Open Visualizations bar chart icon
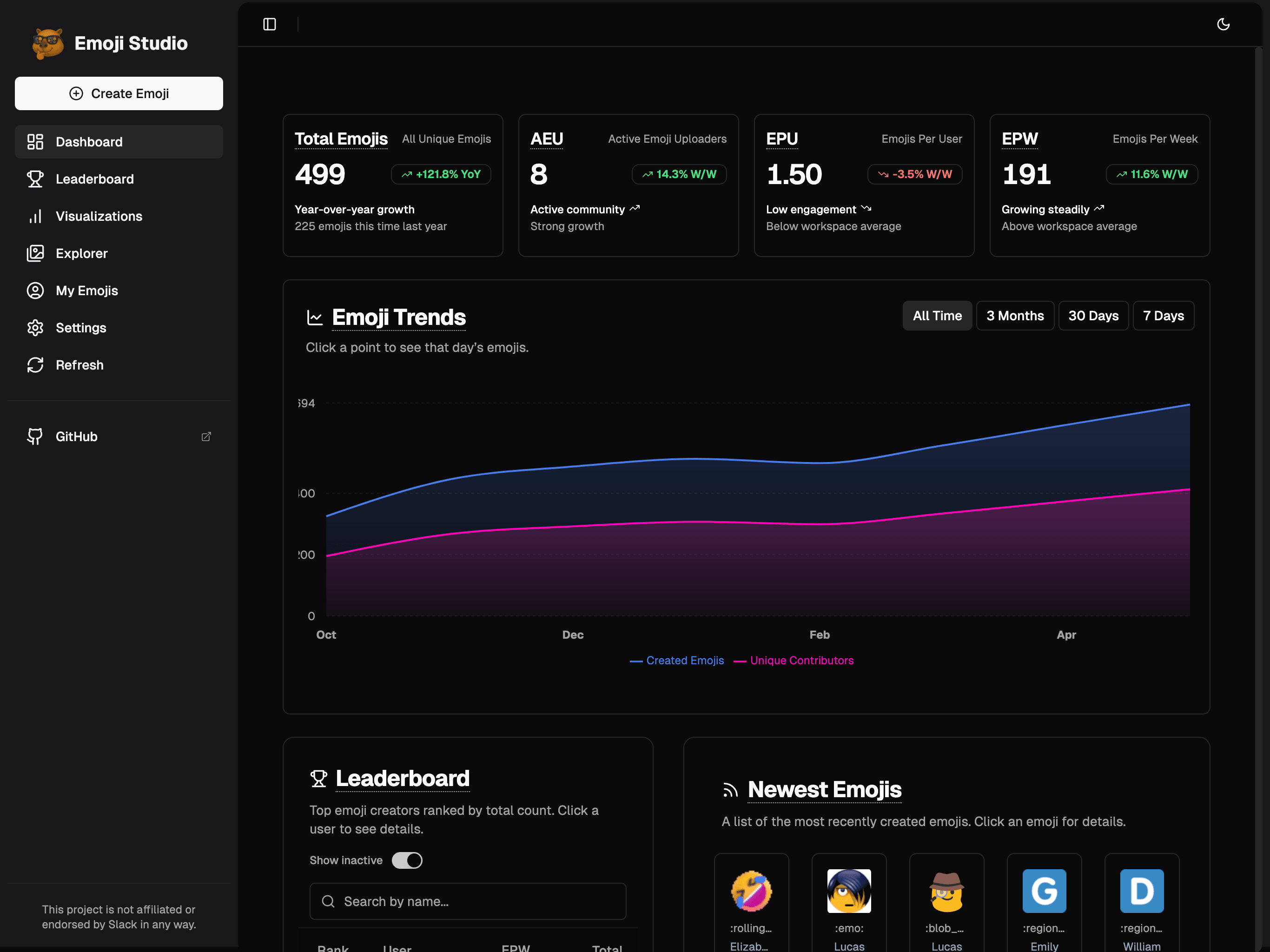The height and width of the screenshot is (952, 1270). click(x=36, y=217)
